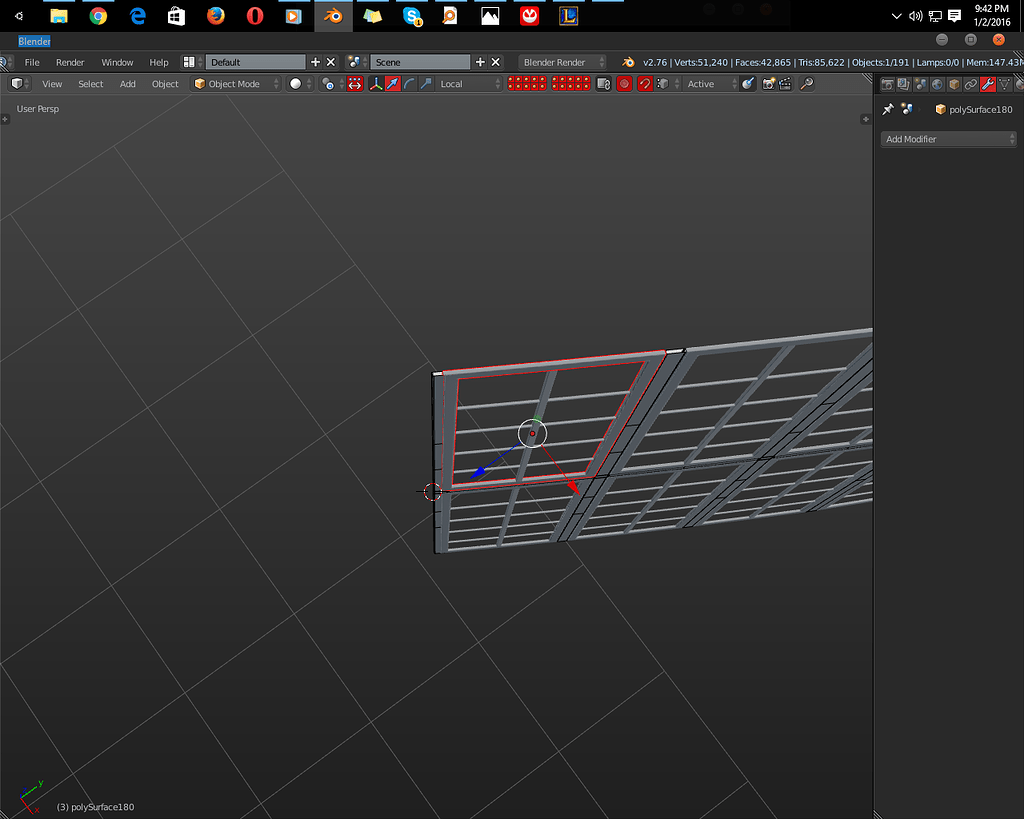
Task: Open Chrome from the taskbar
Action: point(98,16)
